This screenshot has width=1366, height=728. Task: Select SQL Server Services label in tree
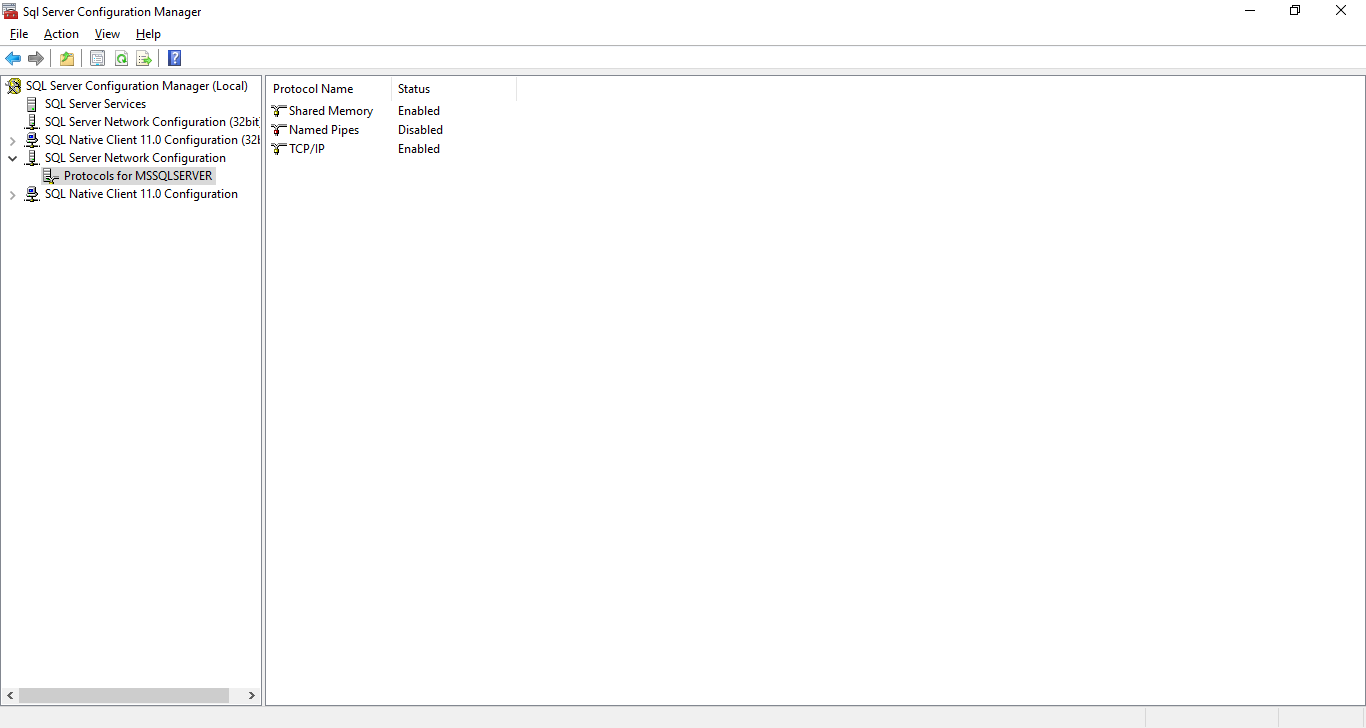point(95,104)
